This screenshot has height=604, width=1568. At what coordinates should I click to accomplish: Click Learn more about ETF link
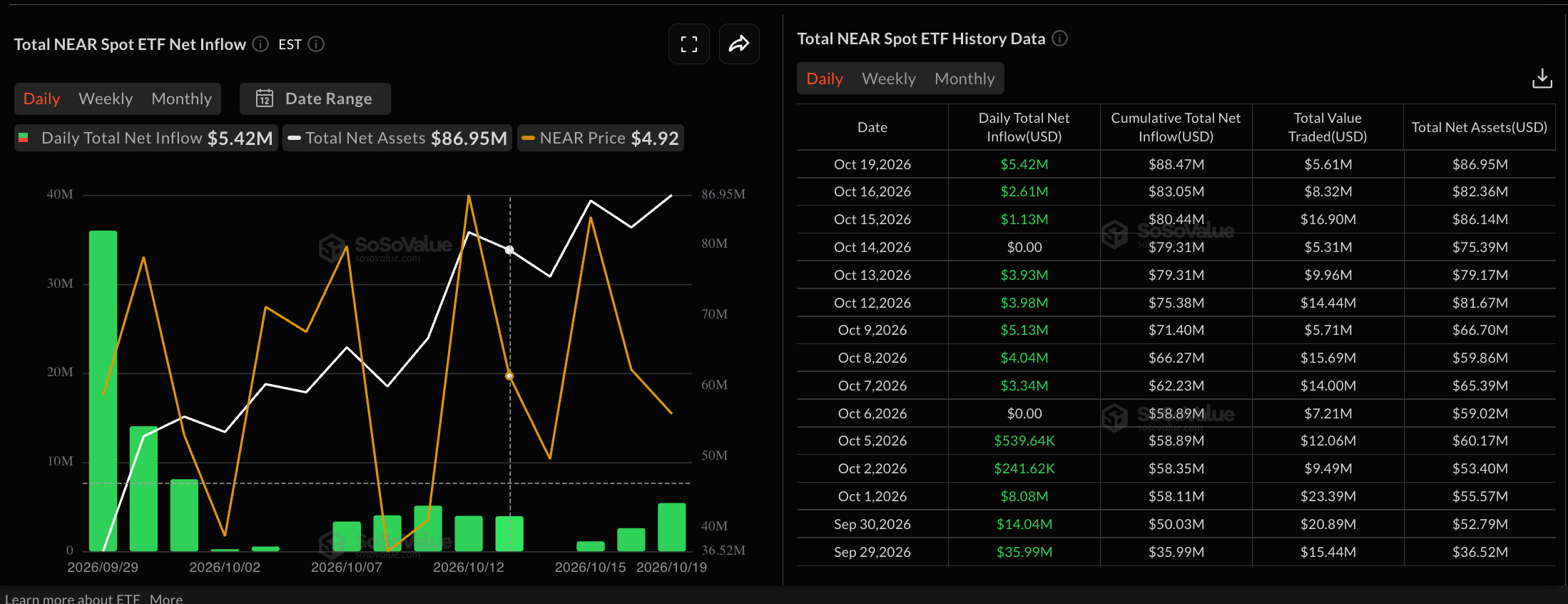point(73,598)
